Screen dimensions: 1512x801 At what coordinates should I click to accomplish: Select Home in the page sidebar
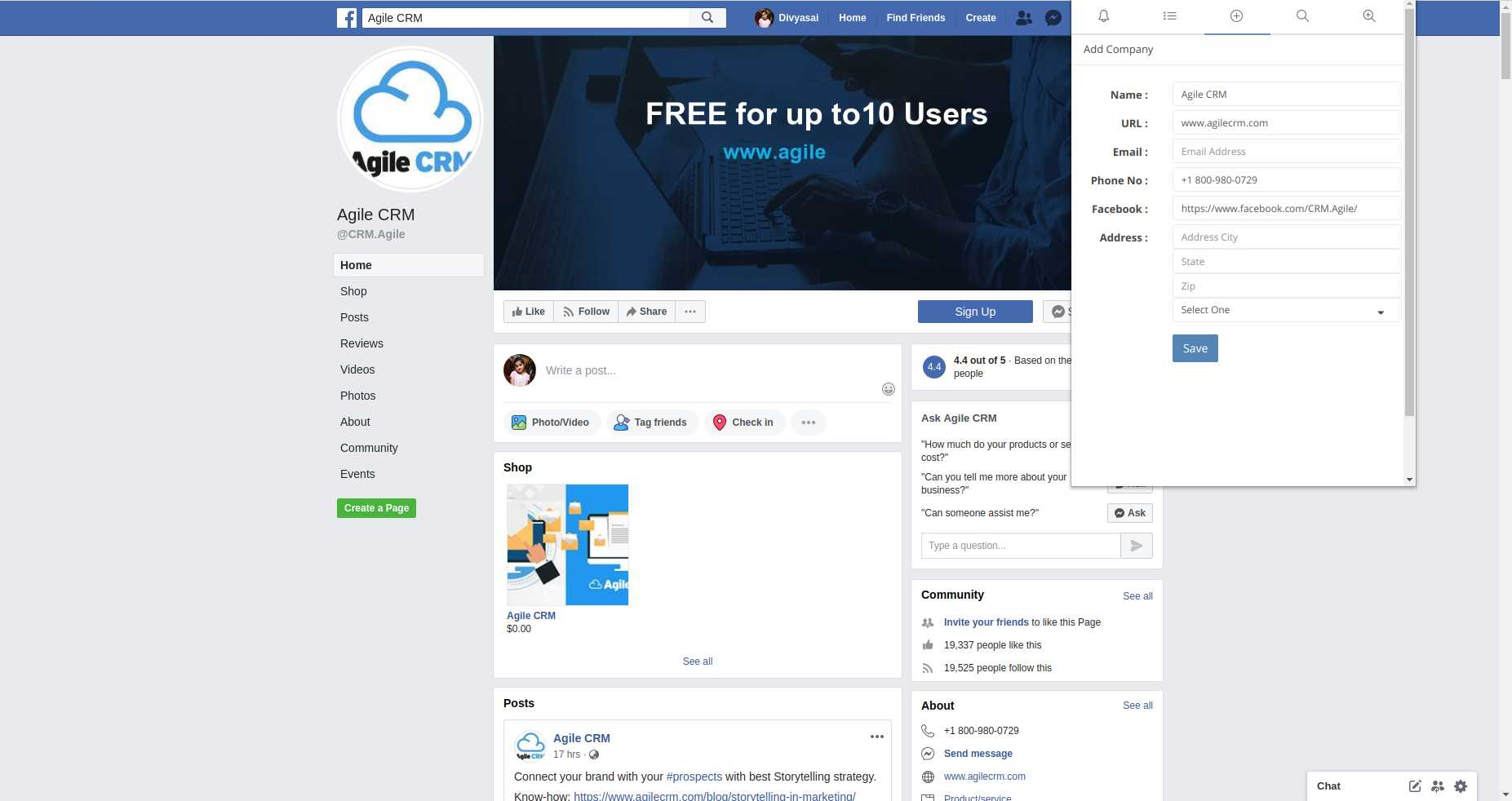409,265
